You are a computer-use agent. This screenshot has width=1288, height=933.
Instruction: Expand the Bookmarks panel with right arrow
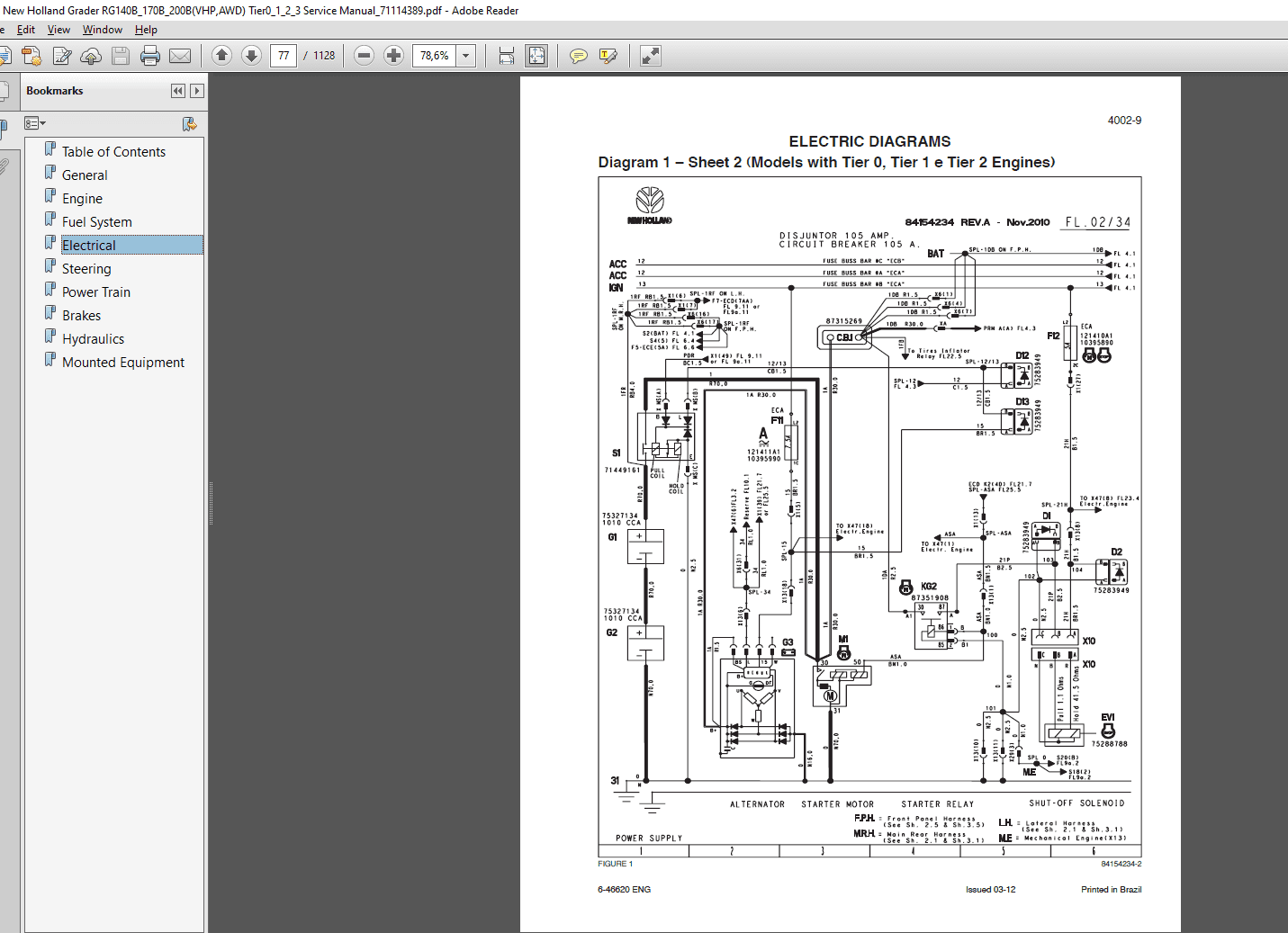coord(197,91)
